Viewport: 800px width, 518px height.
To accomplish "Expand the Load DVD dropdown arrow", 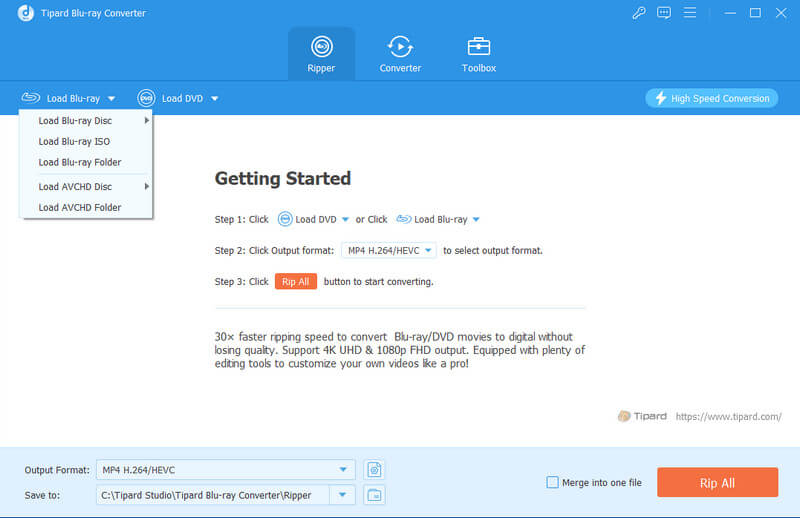I will [215, 98].
